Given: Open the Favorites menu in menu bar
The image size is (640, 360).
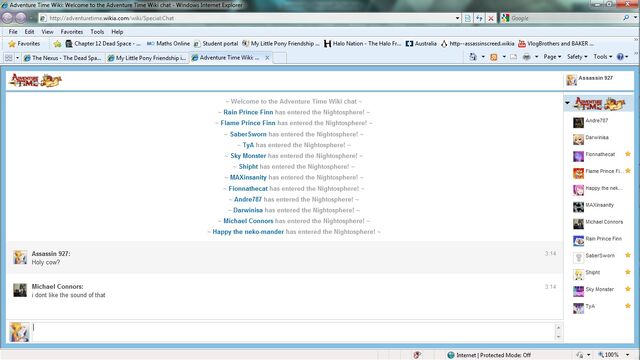Looking at the screenshot, I should coord(71,31).
